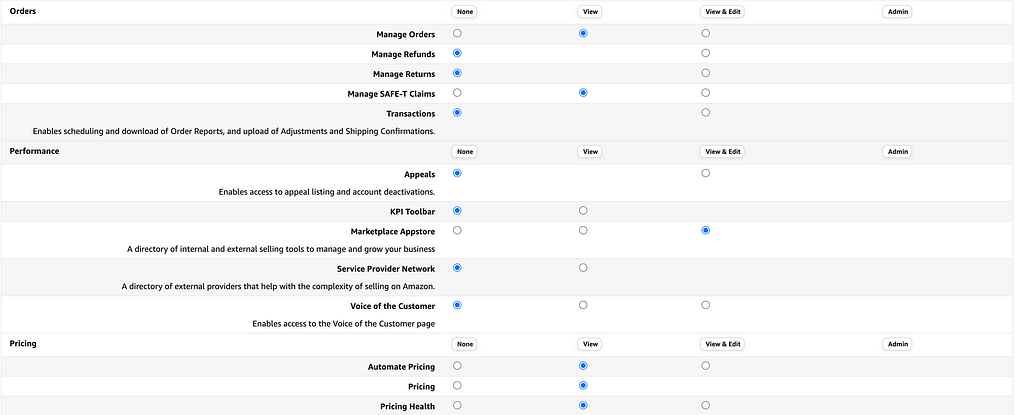The width and height of the screenshot is (1023, 415).
Task: Click the Orders section None button
Action: (x=465, y=12)
